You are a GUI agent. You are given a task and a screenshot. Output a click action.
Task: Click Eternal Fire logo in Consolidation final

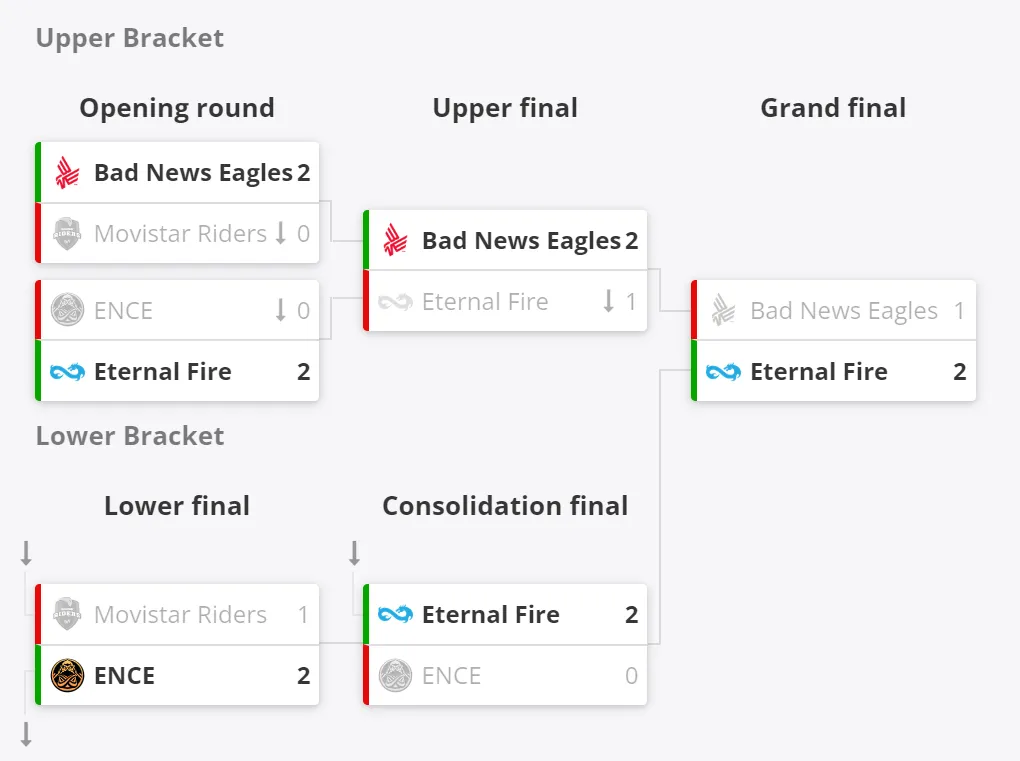[396, 614]
